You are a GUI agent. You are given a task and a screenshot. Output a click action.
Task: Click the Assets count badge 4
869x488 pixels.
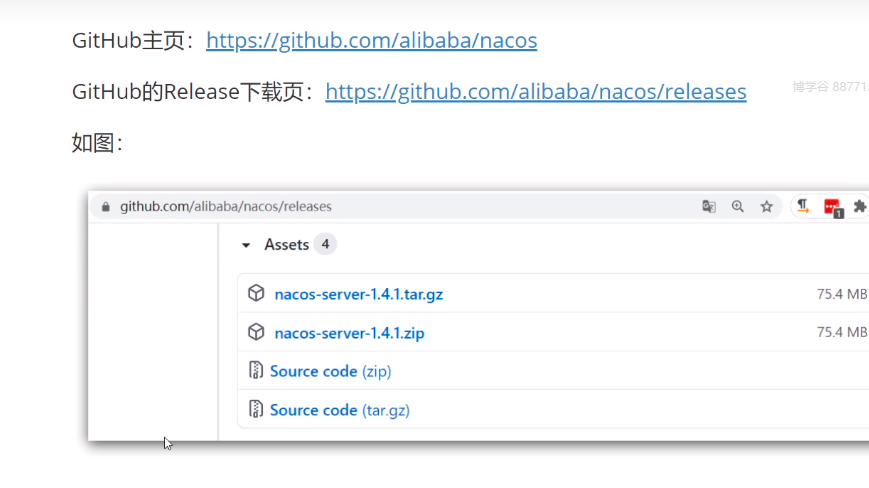[325, 244]
